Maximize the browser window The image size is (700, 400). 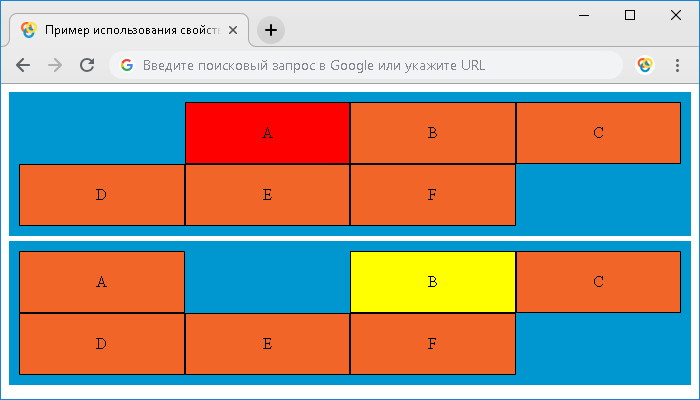coord(630,15)
